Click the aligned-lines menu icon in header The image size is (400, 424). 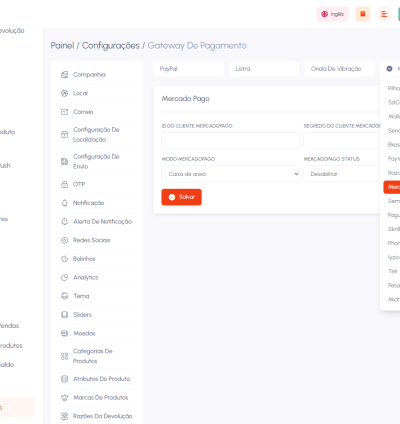point(384,14)
